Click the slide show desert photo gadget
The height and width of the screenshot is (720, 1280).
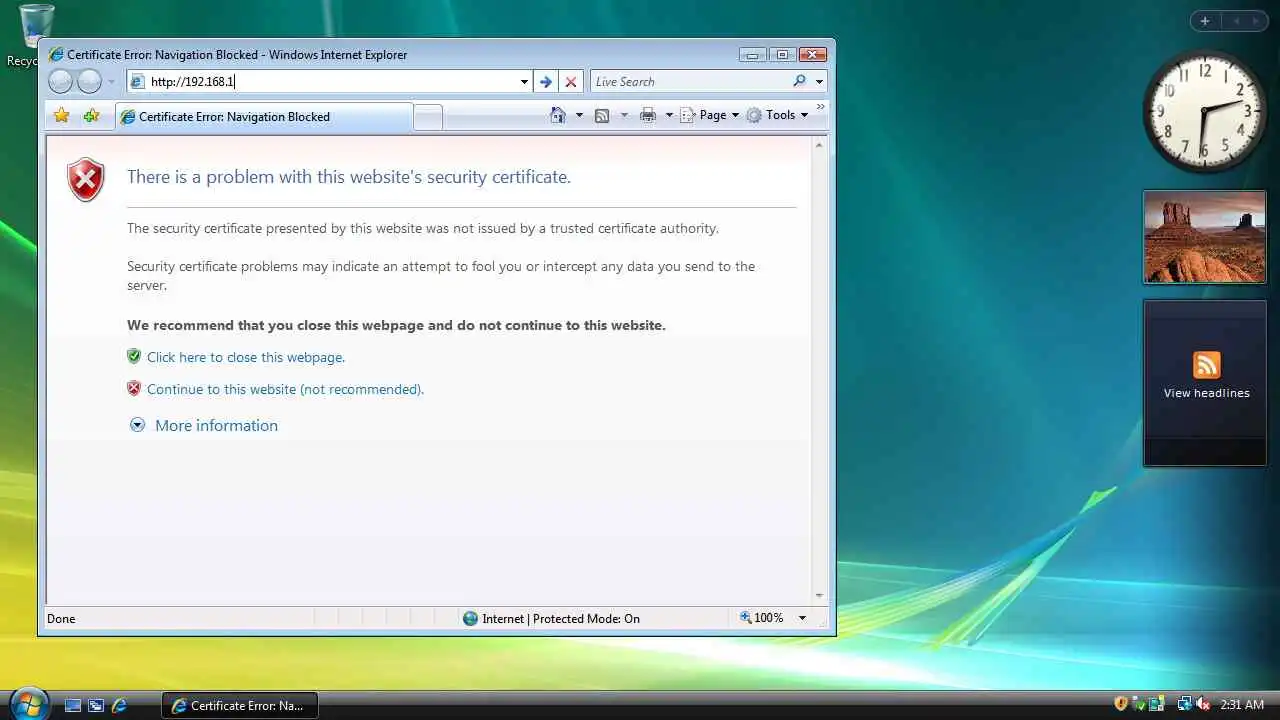(1204, 237)
